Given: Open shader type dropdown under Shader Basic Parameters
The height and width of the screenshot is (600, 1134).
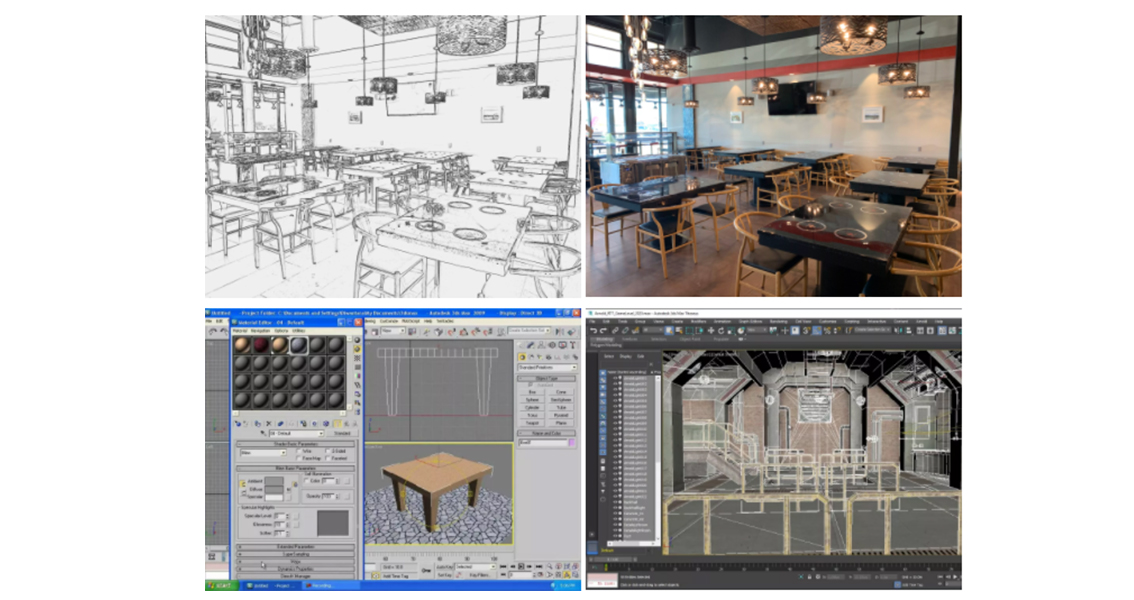Looking at the screenshot, I should click(x=263, y=453).
